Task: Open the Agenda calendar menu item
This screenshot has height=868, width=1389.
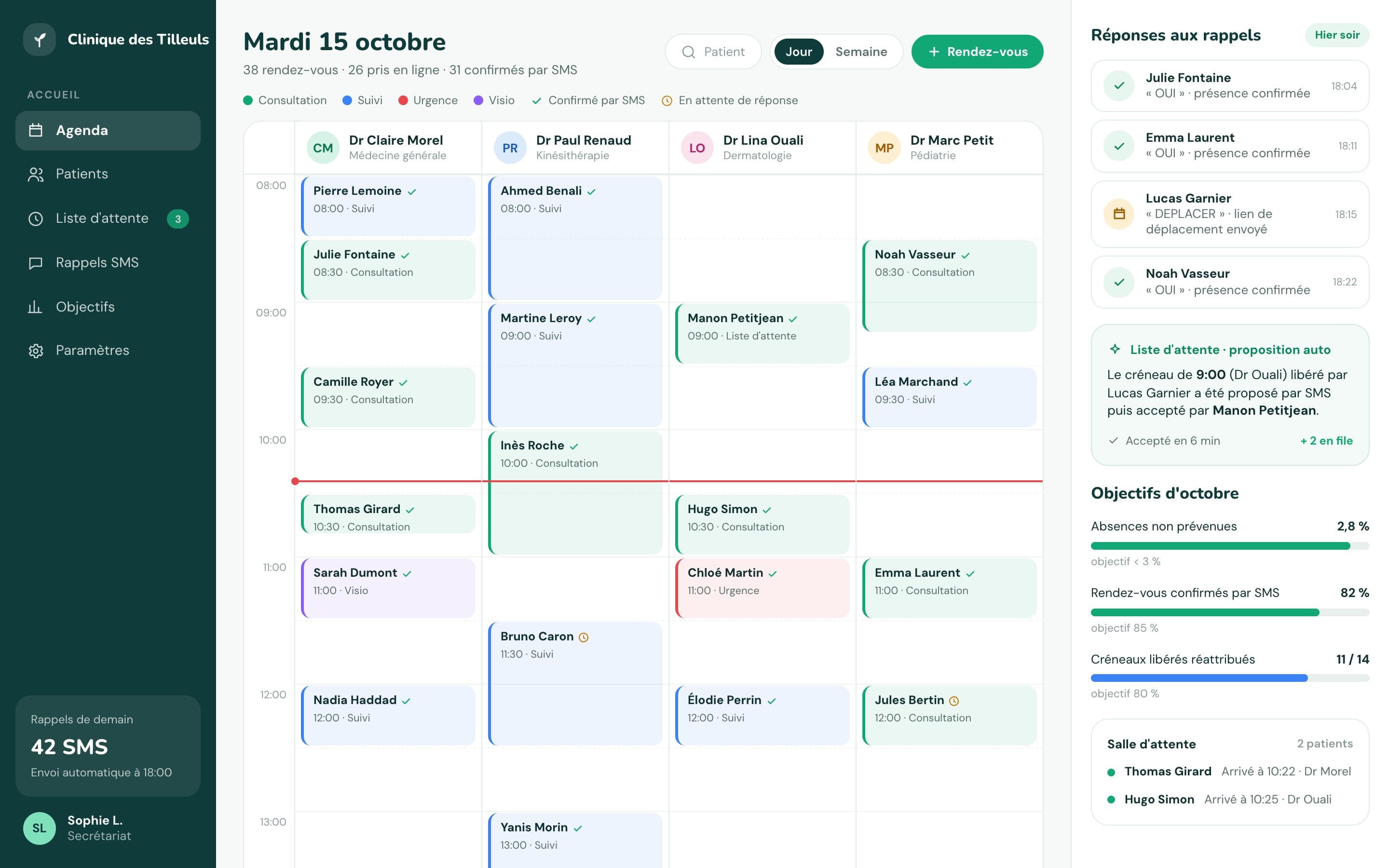Action: click(108, 130)
